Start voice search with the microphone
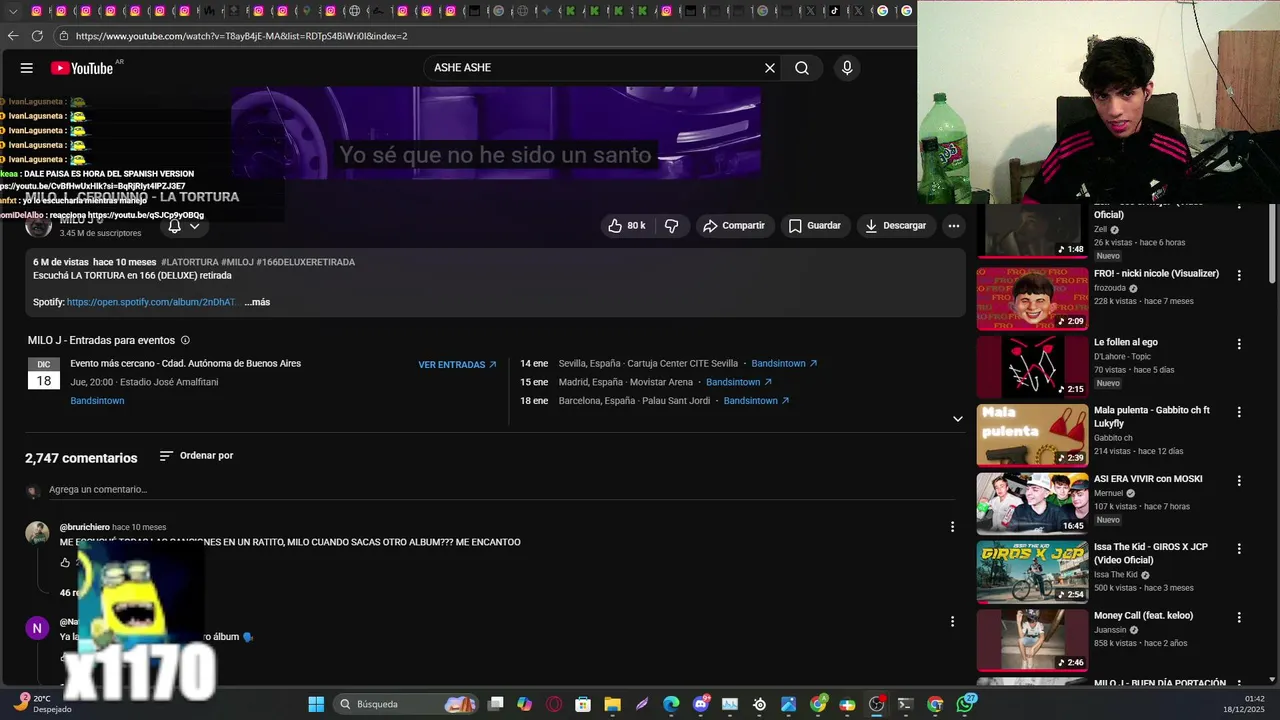The height and width of the screenshot is (720, 1280). (x=847, y=68)
